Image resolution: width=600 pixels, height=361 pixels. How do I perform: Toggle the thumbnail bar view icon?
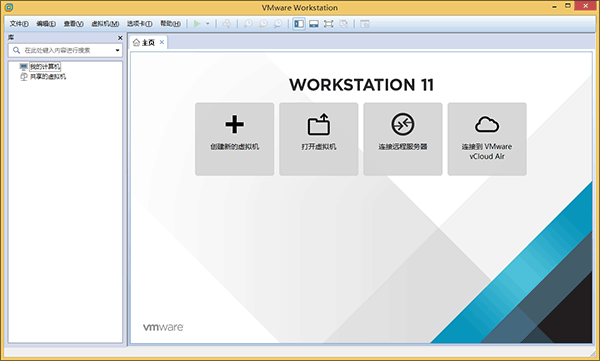click(314, 24)
